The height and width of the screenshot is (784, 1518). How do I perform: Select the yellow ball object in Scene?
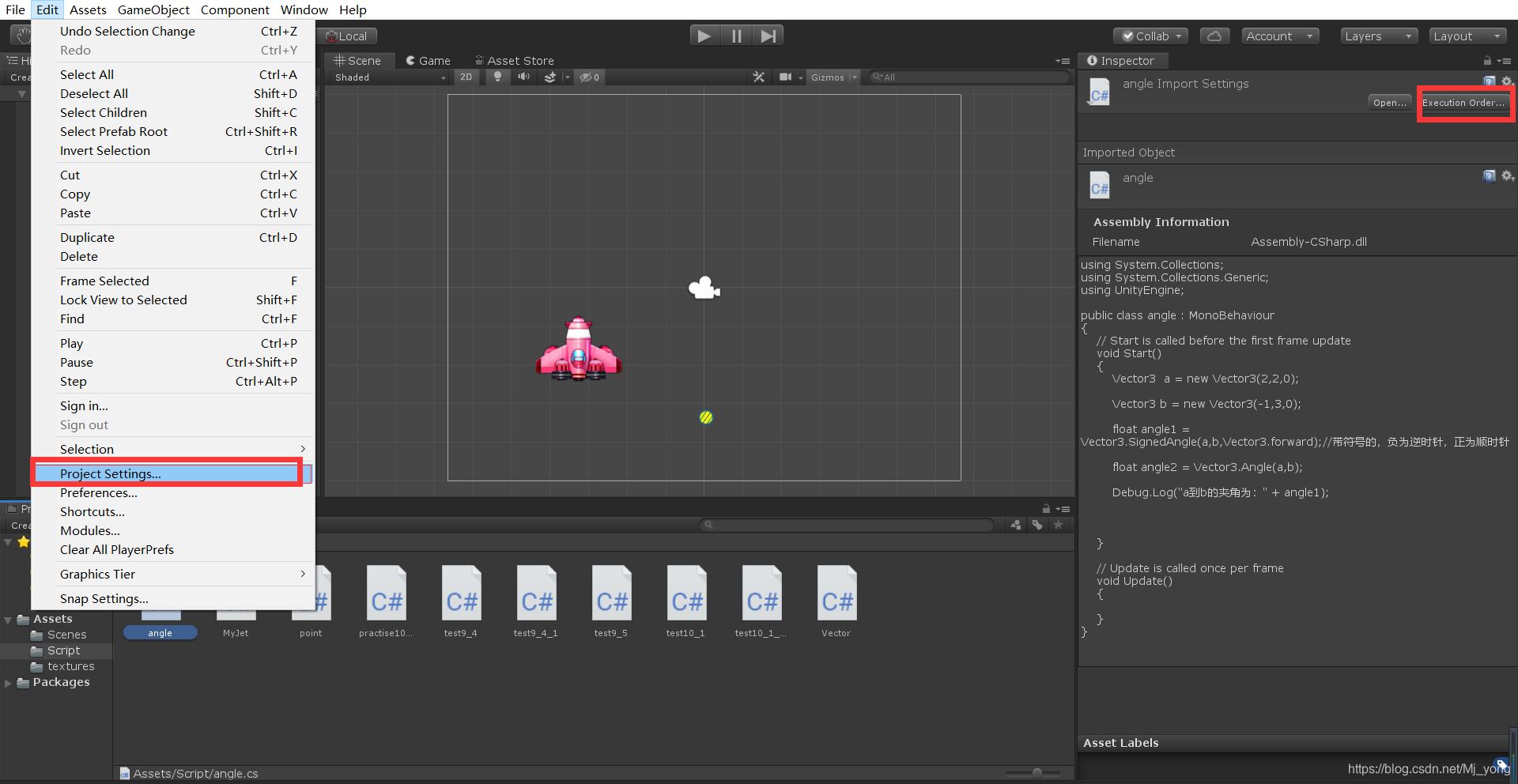(706, 417)
